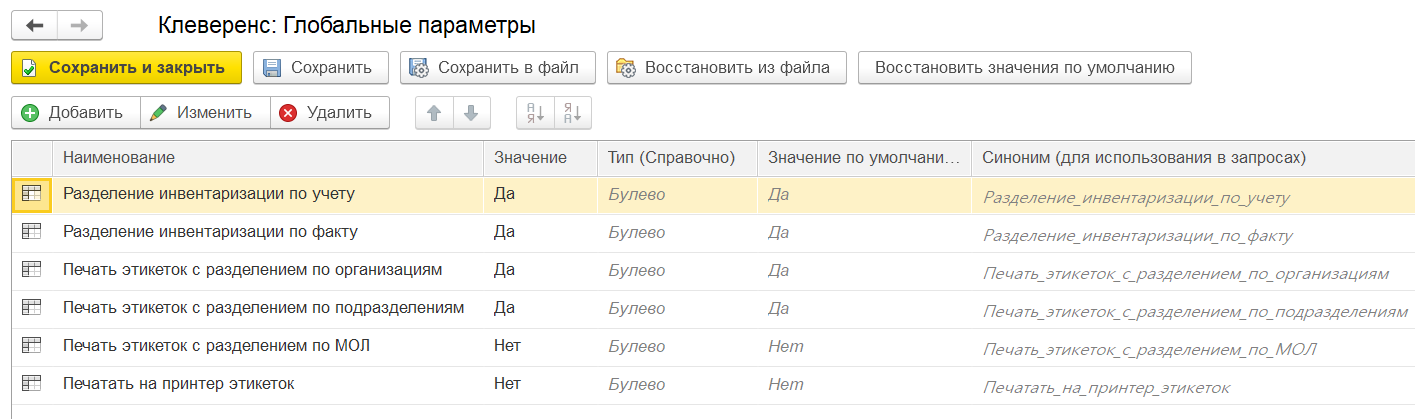Click synonym Разделение_инвентаризации_по_факту
This screenshot has height=419, width=1415.
[1137, 237]
